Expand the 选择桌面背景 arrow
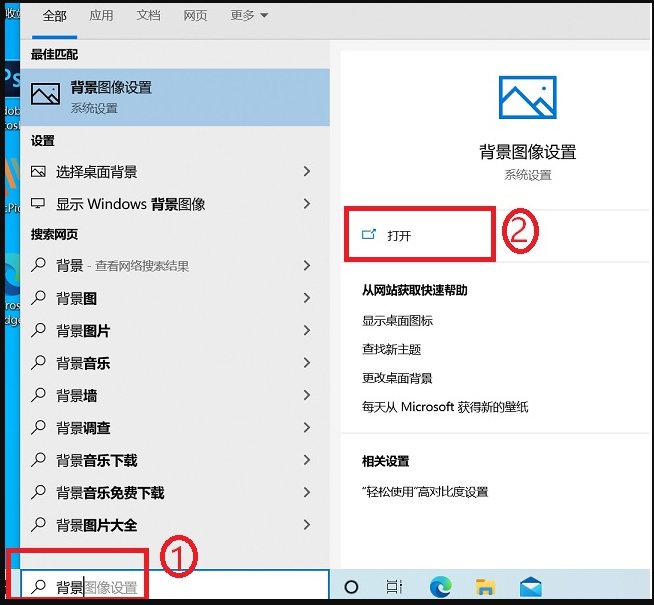 tap(307, 171)
